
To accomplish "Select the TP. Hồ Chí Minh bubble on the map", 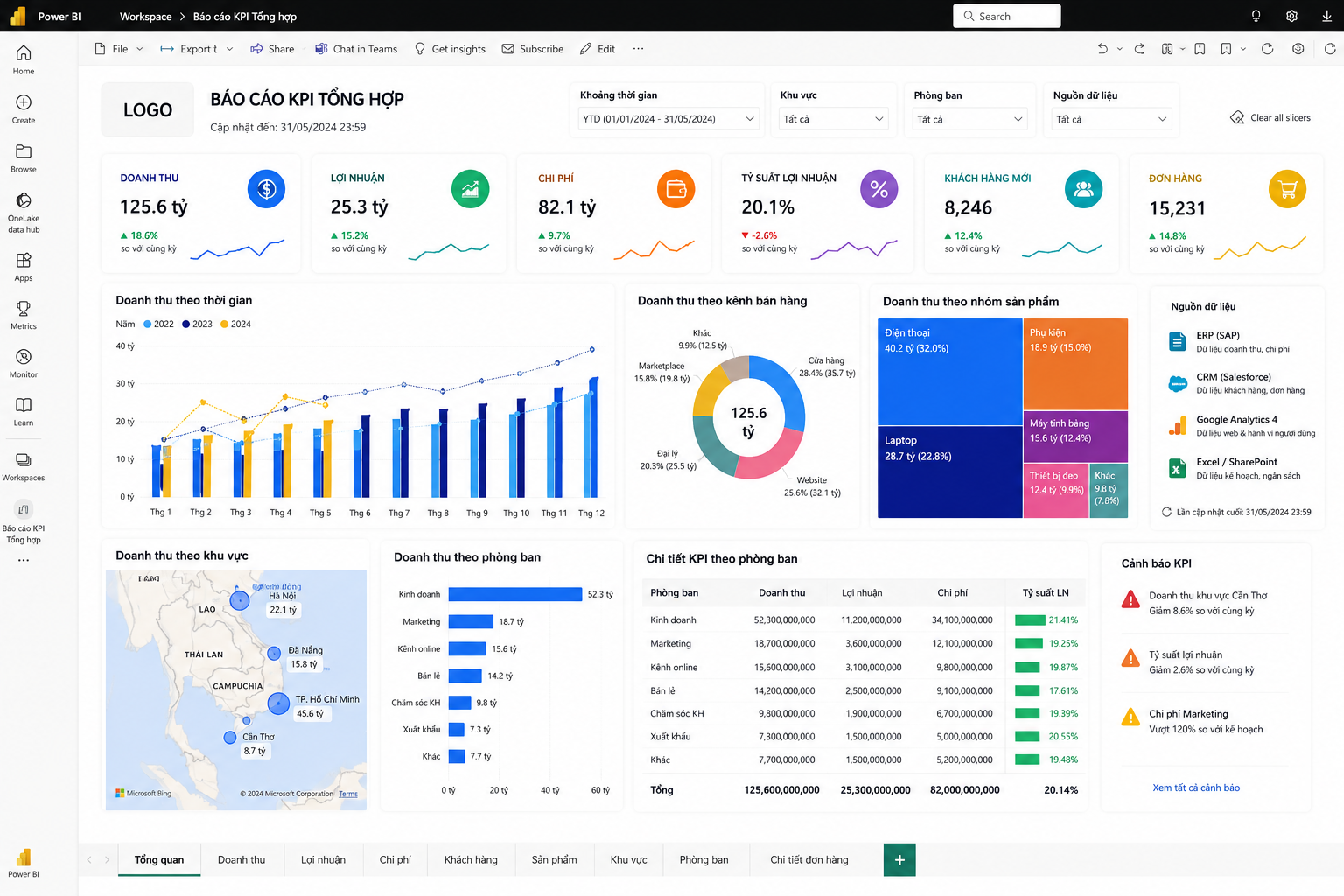I will pos(278,703).
